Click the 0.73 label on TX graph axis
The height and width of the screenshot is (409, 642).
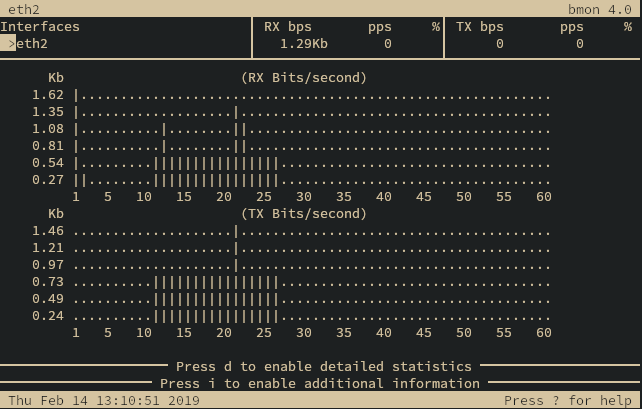pyautogui.click(x=48, y=282)
